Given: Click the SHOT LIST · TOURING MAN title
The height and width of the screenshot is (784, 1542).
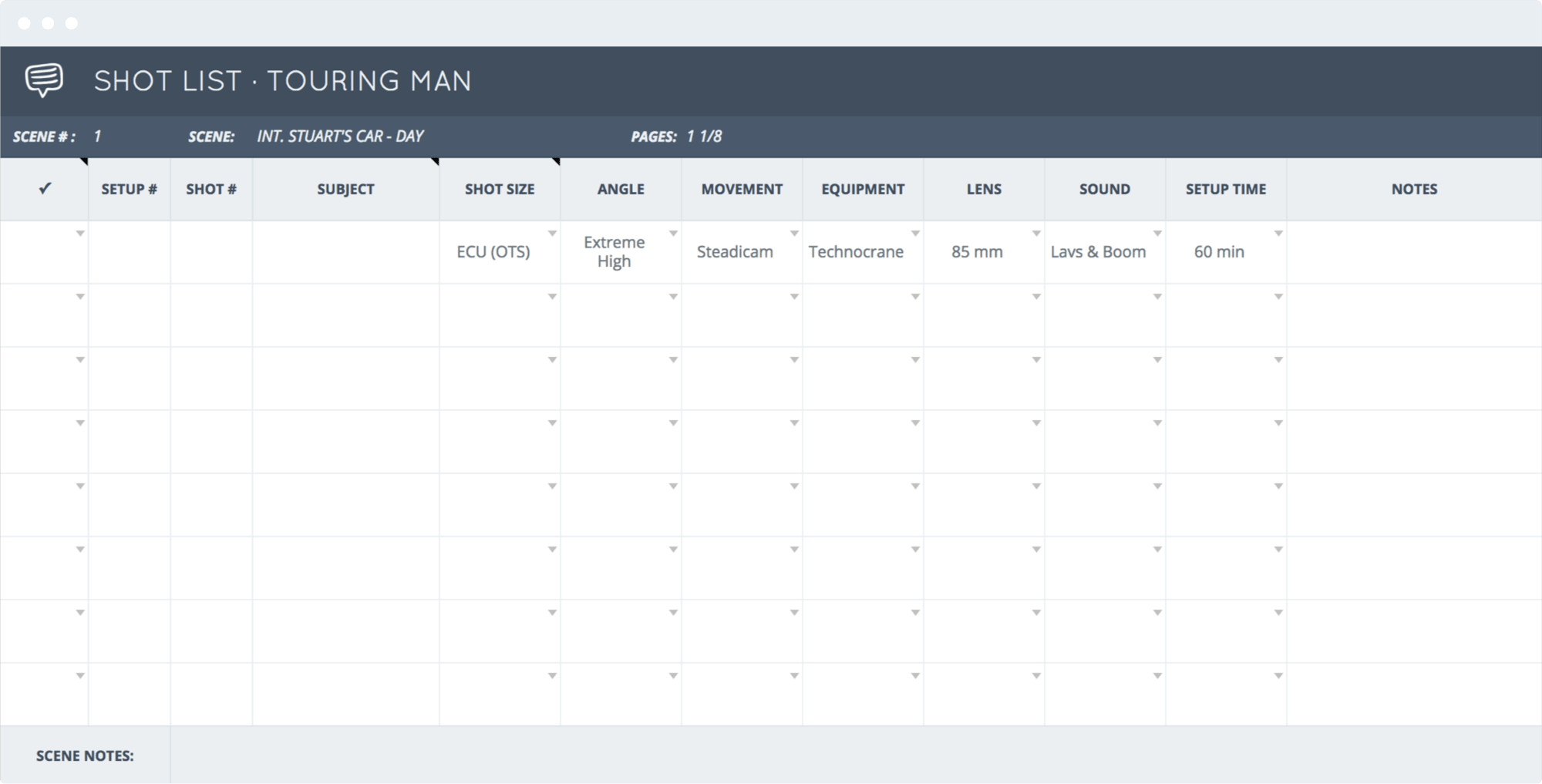Looking at the screenshot, I should click(282, 81).
